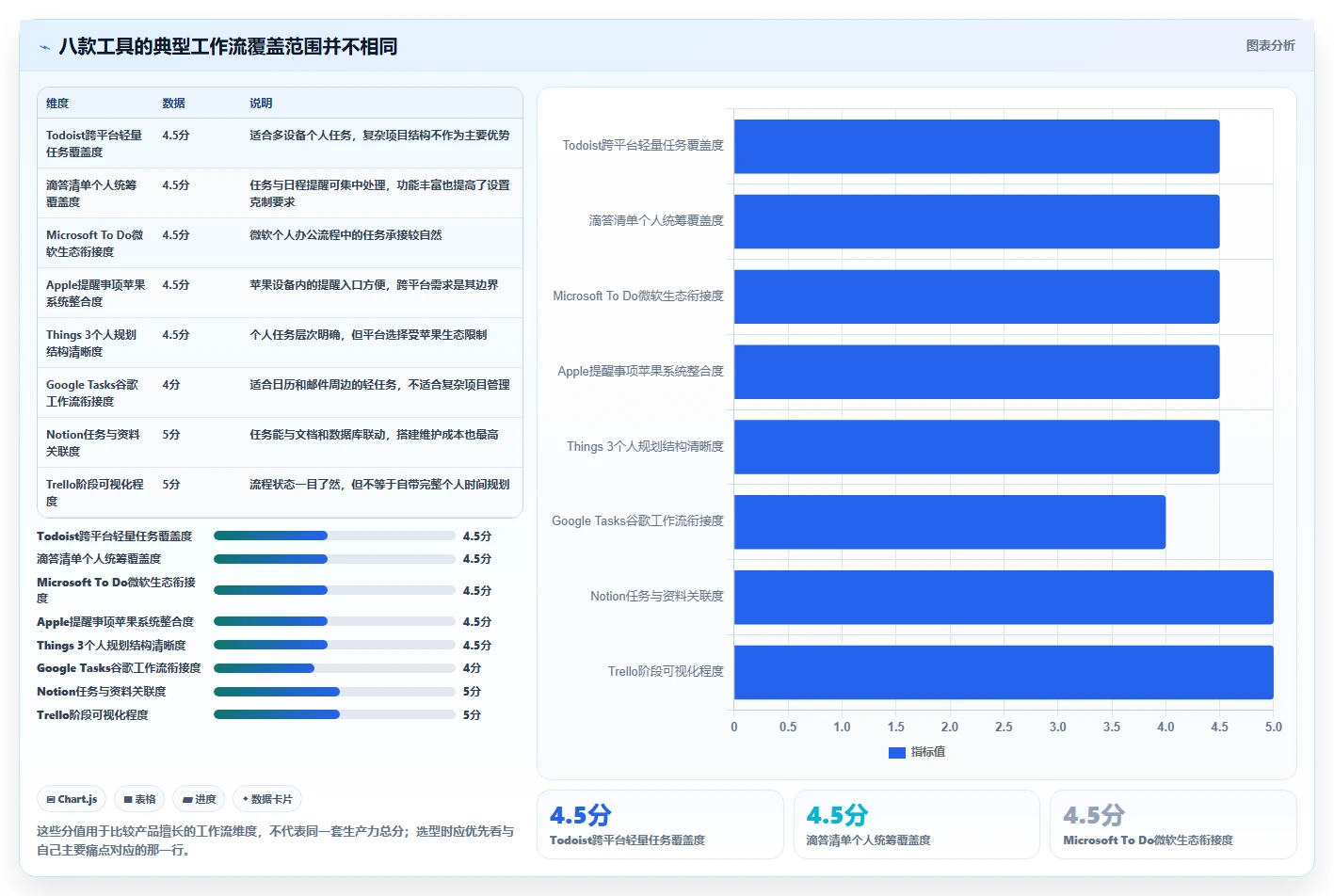Image resolution: width=1334 pixels, height=896 pixels.
Task: Click the 滴答清单 bar in the chart
Action: click(976, 221)
